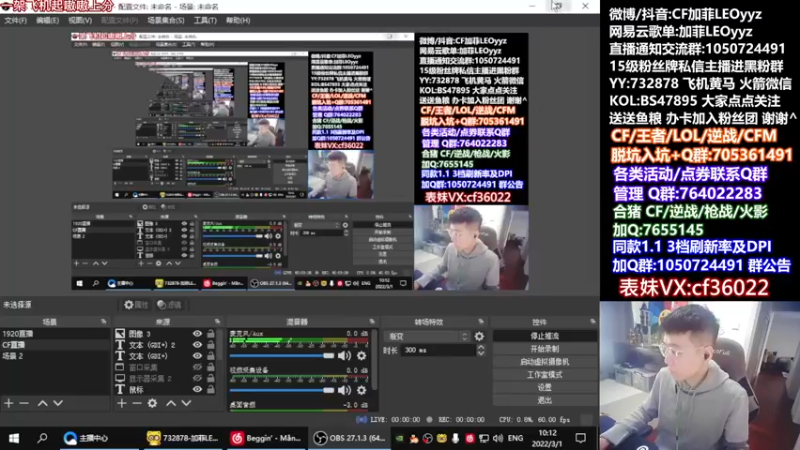The image size is (800, 450).
Task: Move source up in Sources panel
Action: click(171, 403)
